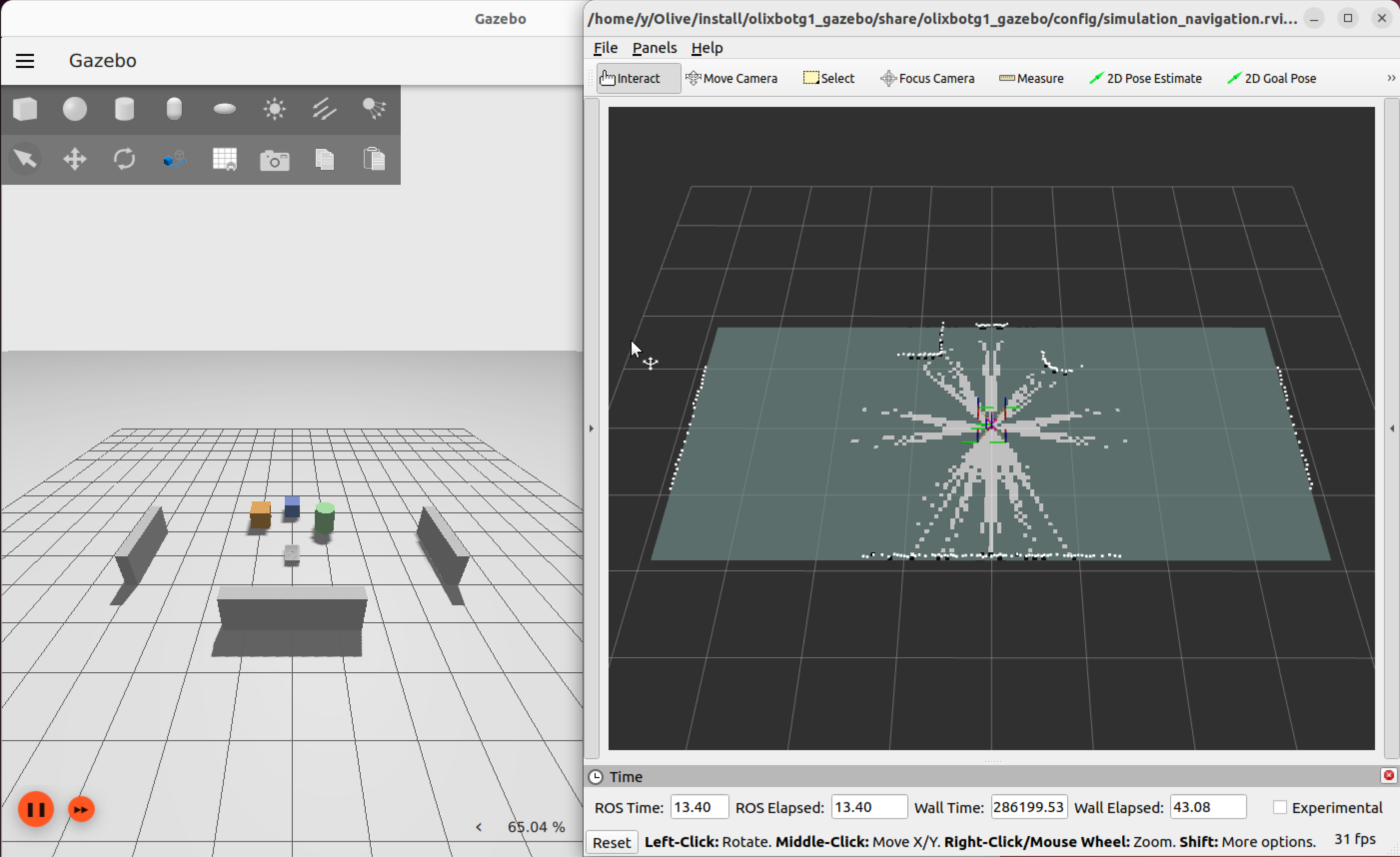The height and width of the screenshot is (857, 1400).
Task: Insert a cylinder shape
Action: coord(124,108)
